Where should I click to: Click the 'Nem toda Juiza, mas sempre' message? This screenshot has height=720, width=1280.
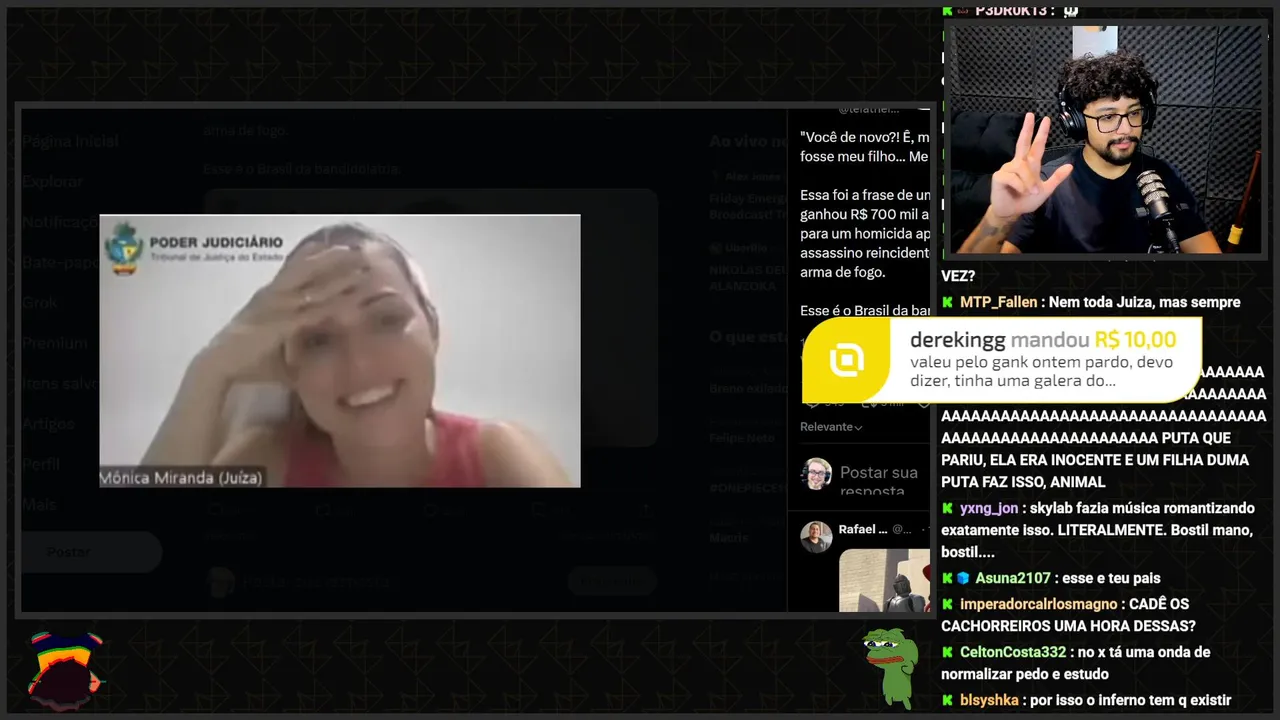[x=1145, y=302]
